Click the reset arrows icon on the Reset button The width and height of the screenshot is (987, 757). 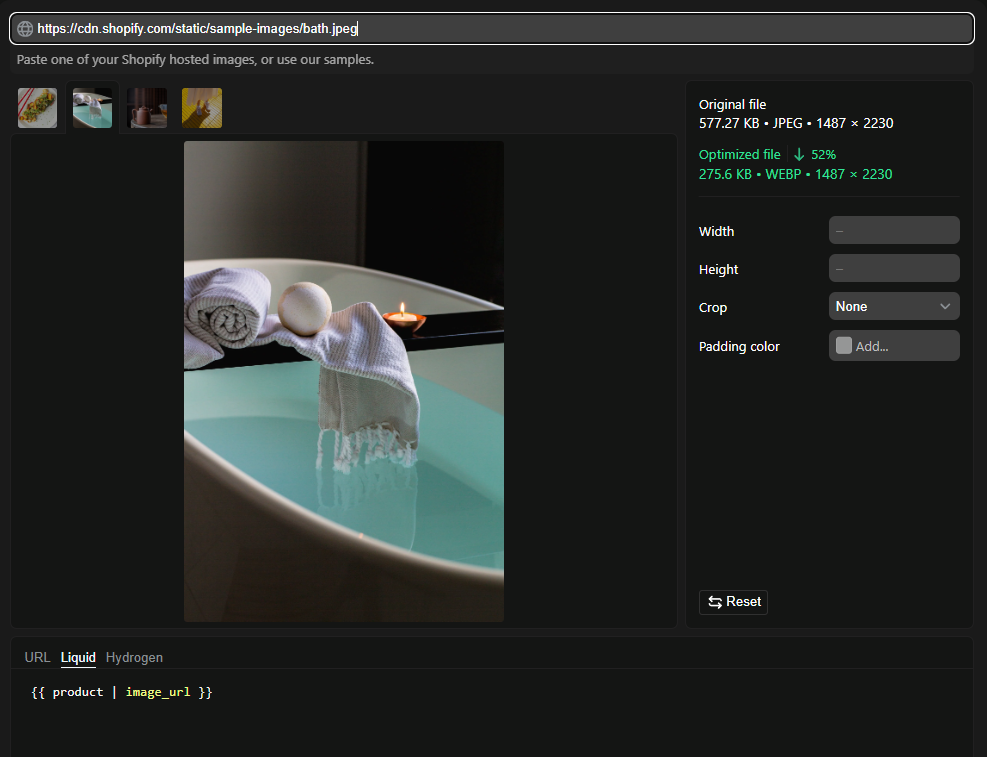716,602
